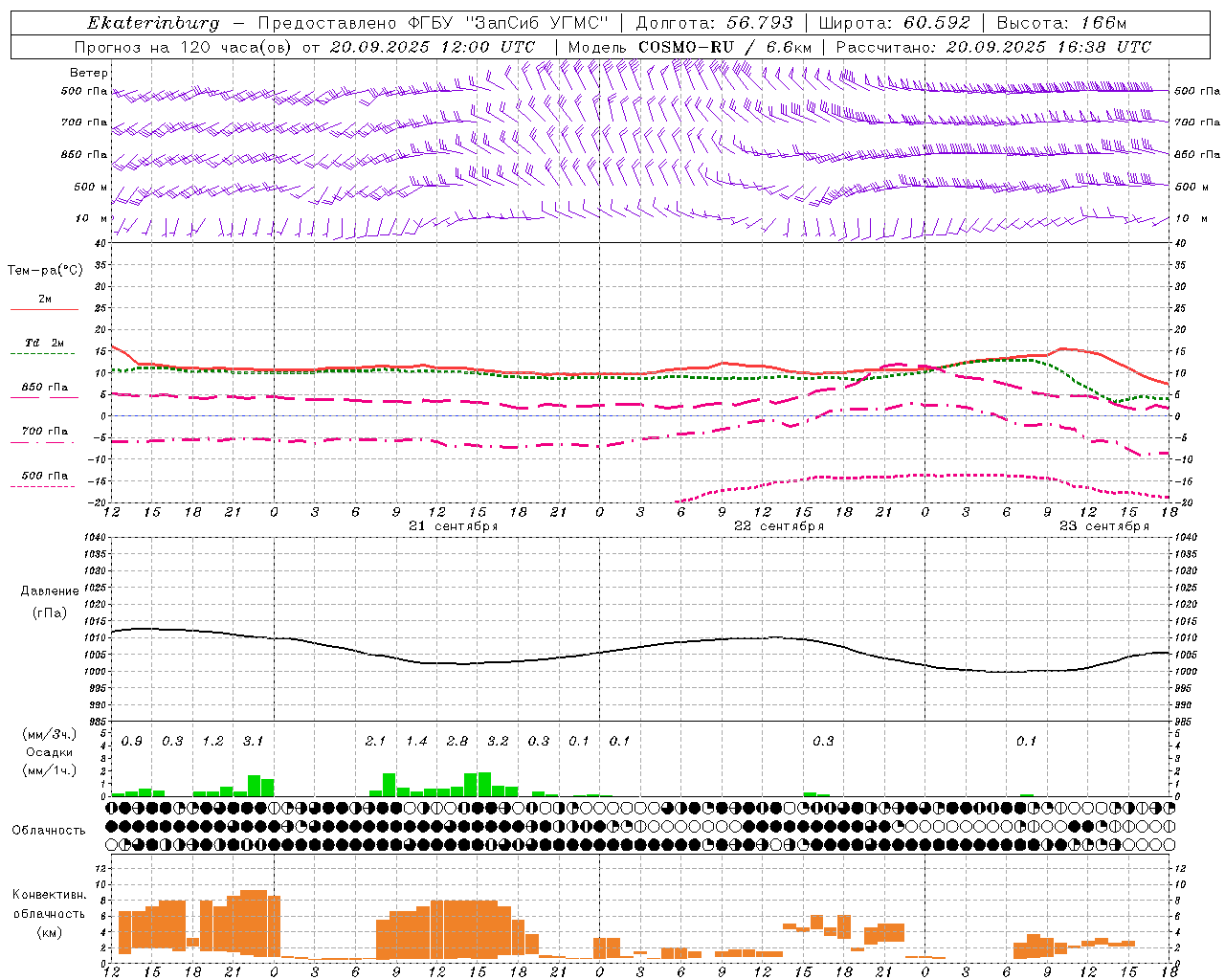This screenshot has height=980, width=1225.
Task: Click '850 гПа' in the temperature legend
Action: point(44,388)
